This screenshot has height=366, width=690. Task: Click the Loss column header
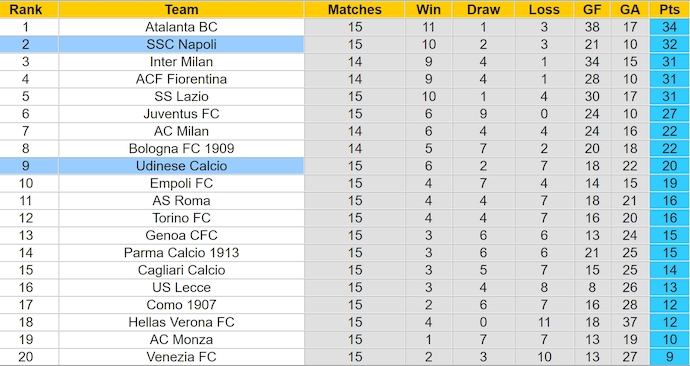[x=544, y=9]
